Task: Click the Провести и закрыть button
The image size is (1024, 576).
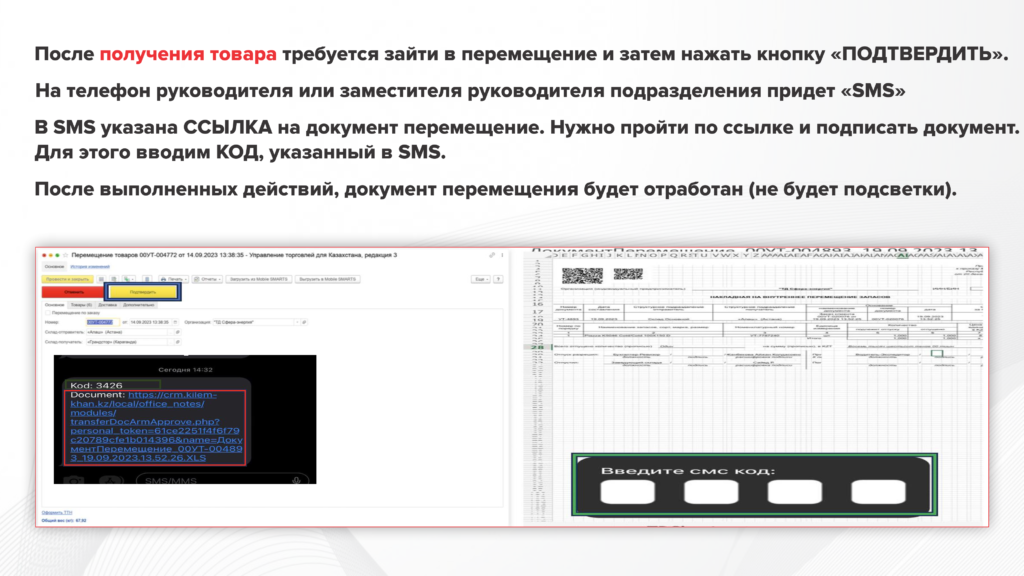Action: (67, 279)
